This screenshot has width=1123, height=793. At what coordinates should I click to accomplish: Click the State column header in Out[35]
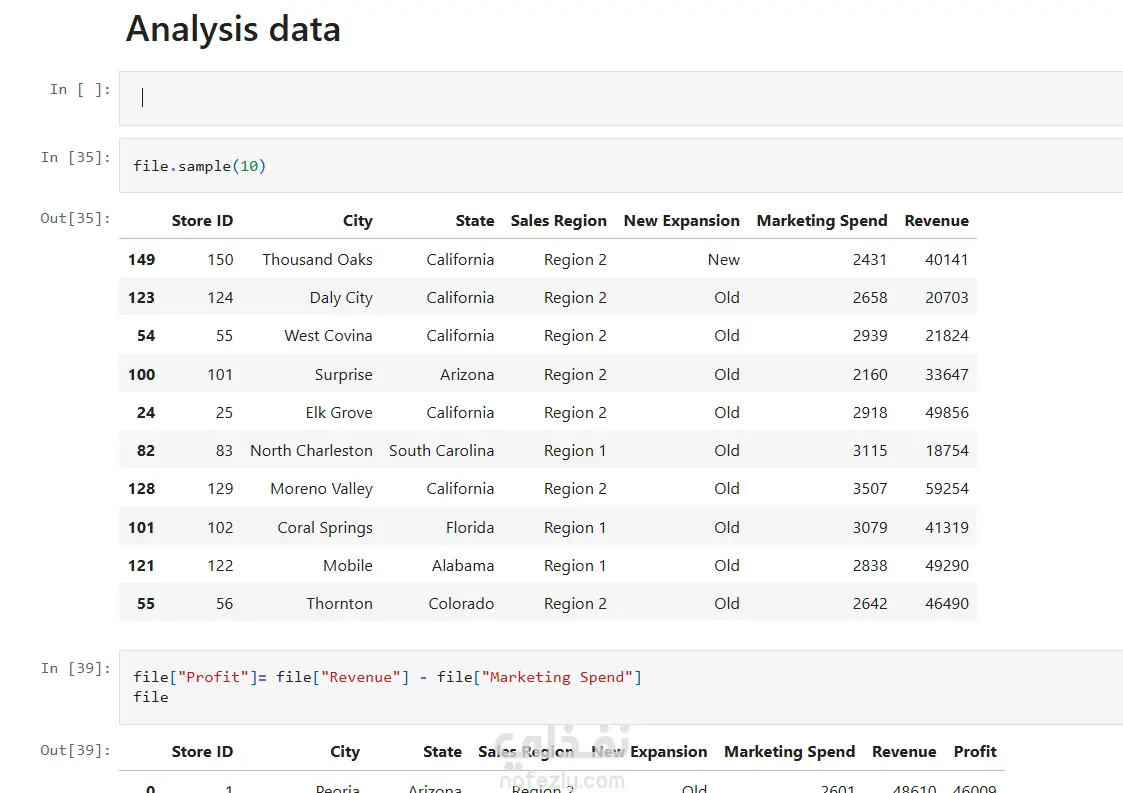475,221
